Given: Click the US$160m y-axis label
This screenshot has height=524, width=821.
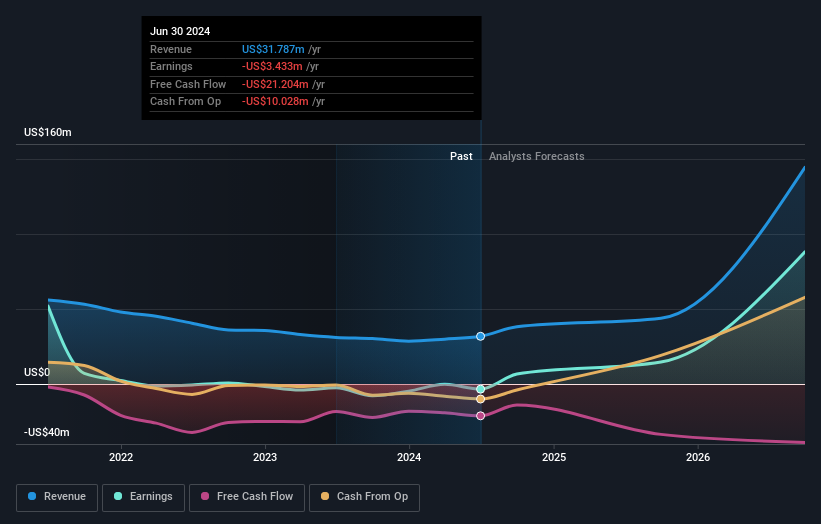Looking at the screenshot, I should pyautogui.click(x=48, y=132).
